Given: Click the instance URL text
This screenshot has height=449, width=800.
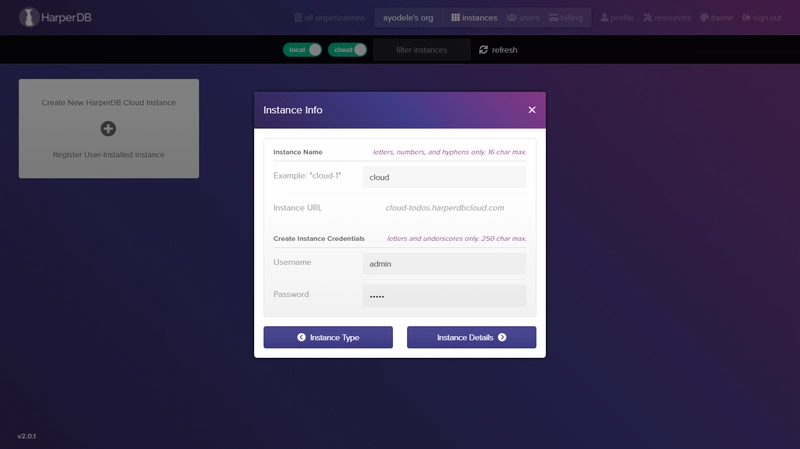Looking at the screenshot, I should 445,208.
